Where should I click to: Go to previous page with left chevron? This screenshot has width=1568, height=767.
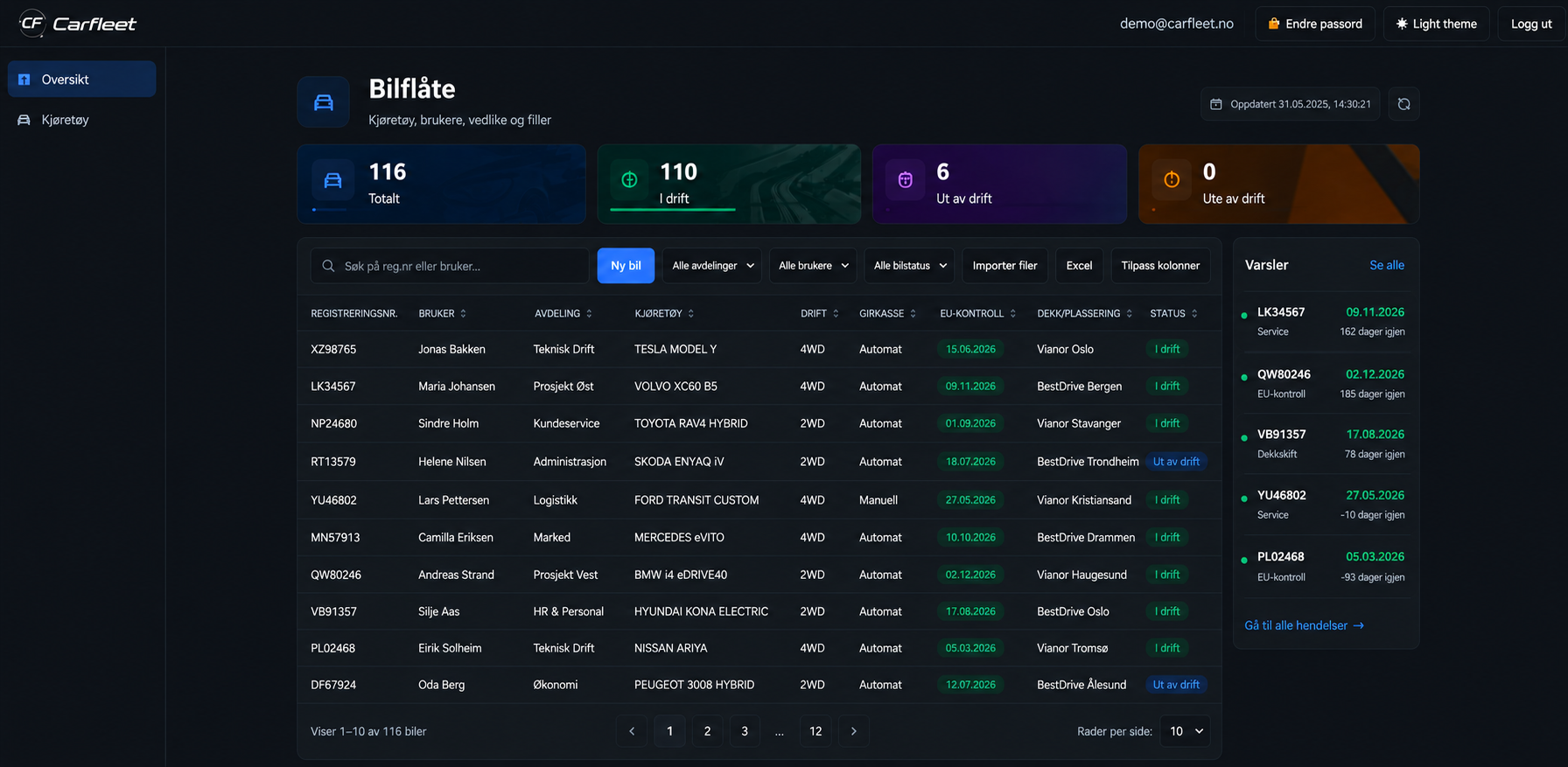(632, 731)
